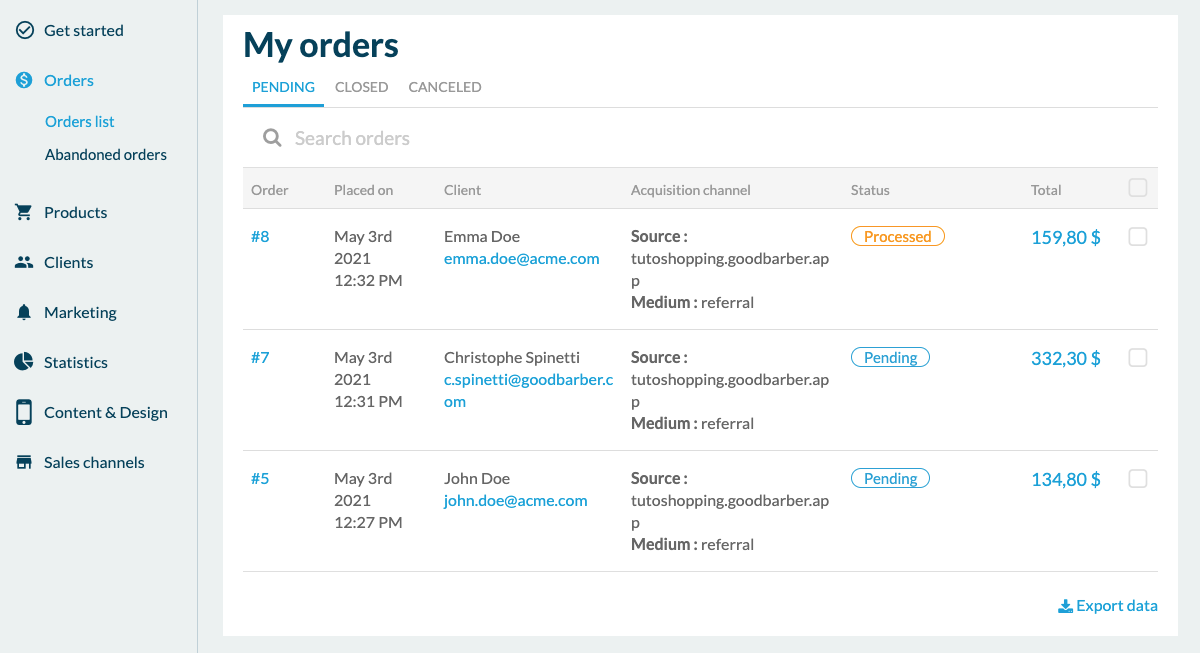Viewport: 1200px width, 653px height.
Task: Click the Content & Design phone icon
Action: 24,412
